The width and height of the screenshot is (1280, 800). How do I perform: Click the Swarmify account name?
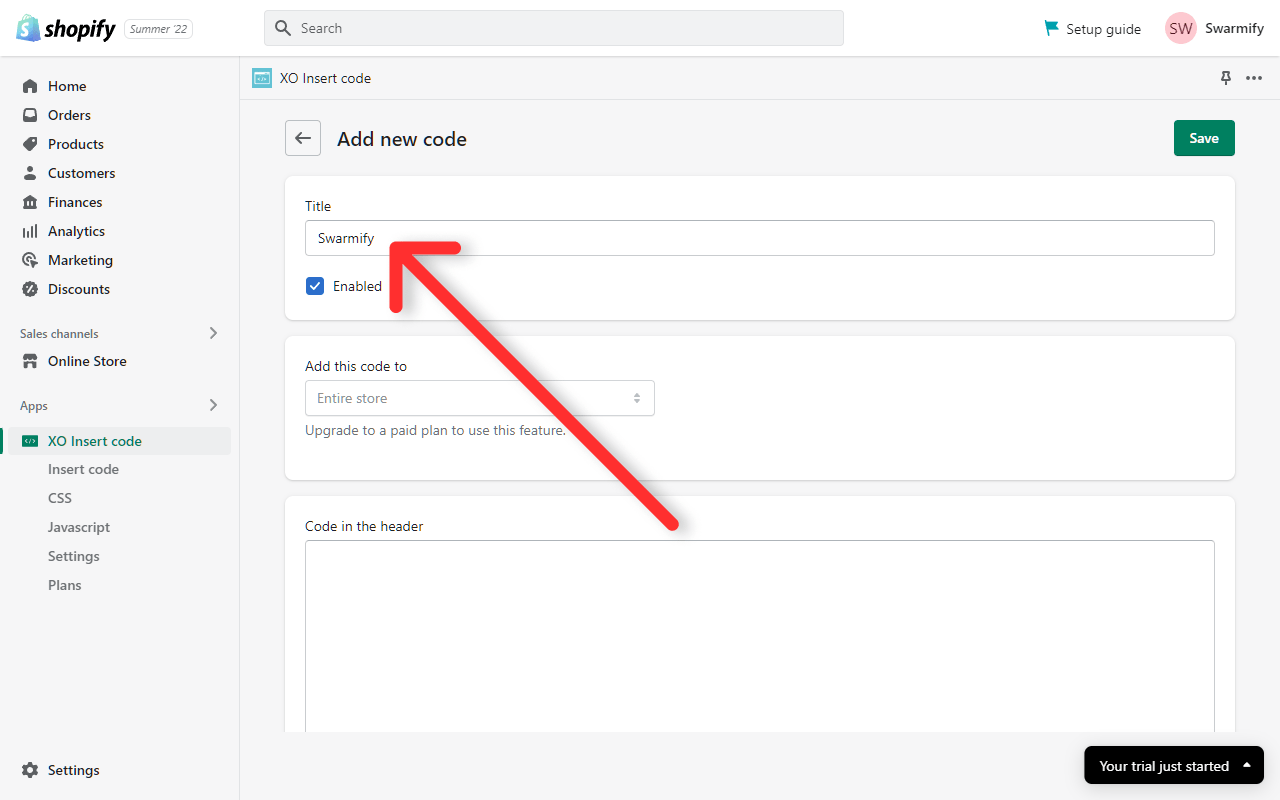(x=1234, y=28)
